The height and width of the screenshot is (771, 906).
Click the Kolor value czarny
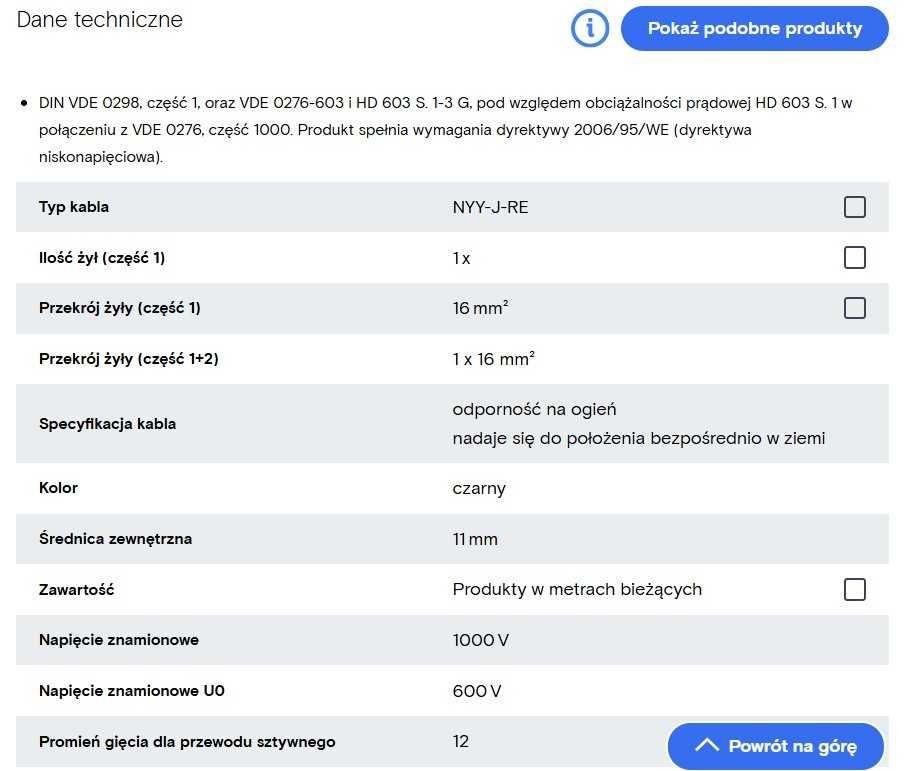click(x=479, y=488)
